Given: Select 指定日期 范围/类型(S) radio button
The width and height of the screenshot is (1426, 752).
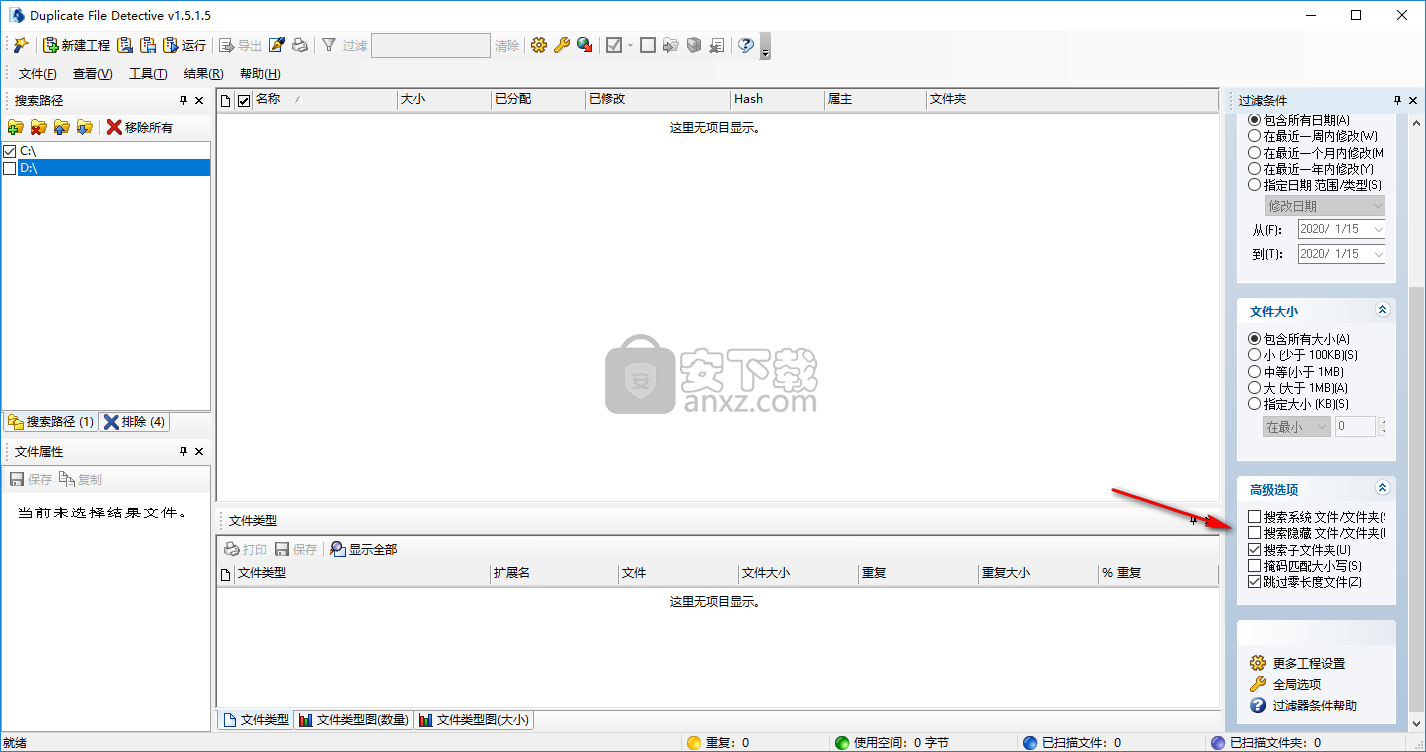Looking at the screenshot, I should (x=1254, y=184).
